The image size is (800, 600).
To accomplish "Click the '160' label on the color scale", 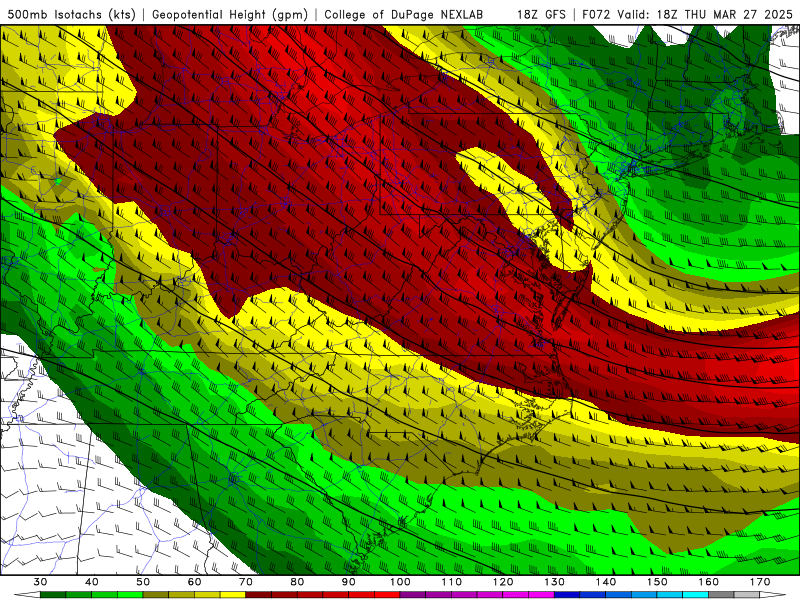I will [709, 582].
